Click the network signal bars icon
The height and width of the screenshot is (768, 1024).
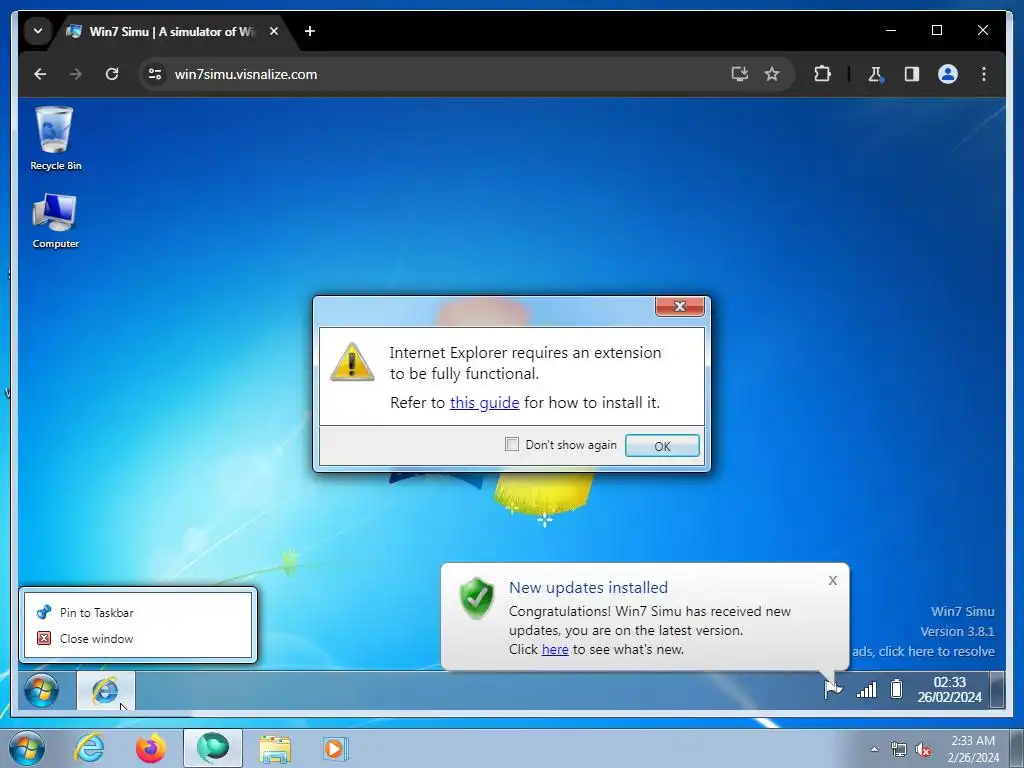pos(866,690)
